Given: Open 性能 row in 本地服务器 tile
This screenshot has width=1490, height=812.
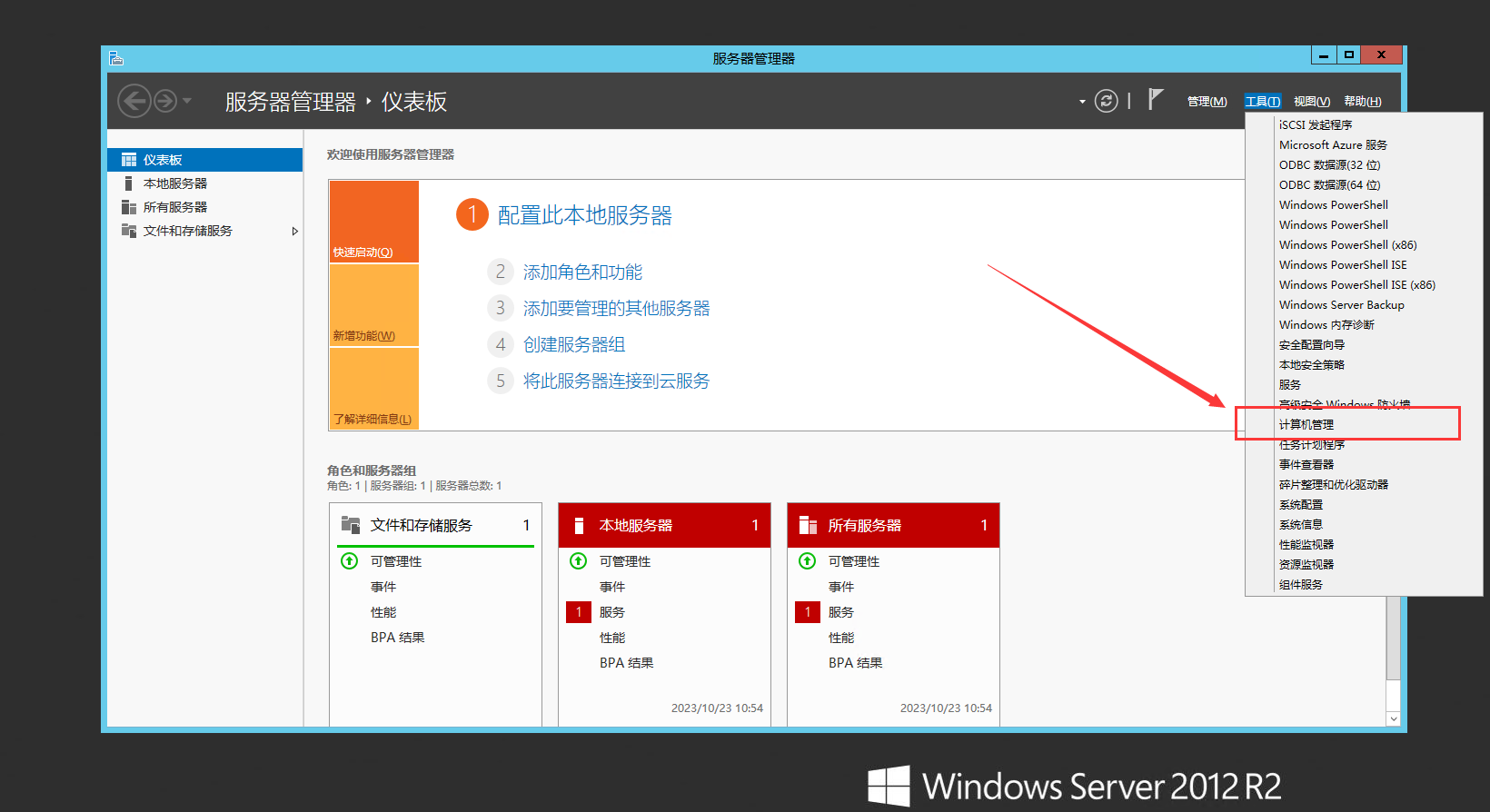Looking at the screenshot, I should coord(612,638).
